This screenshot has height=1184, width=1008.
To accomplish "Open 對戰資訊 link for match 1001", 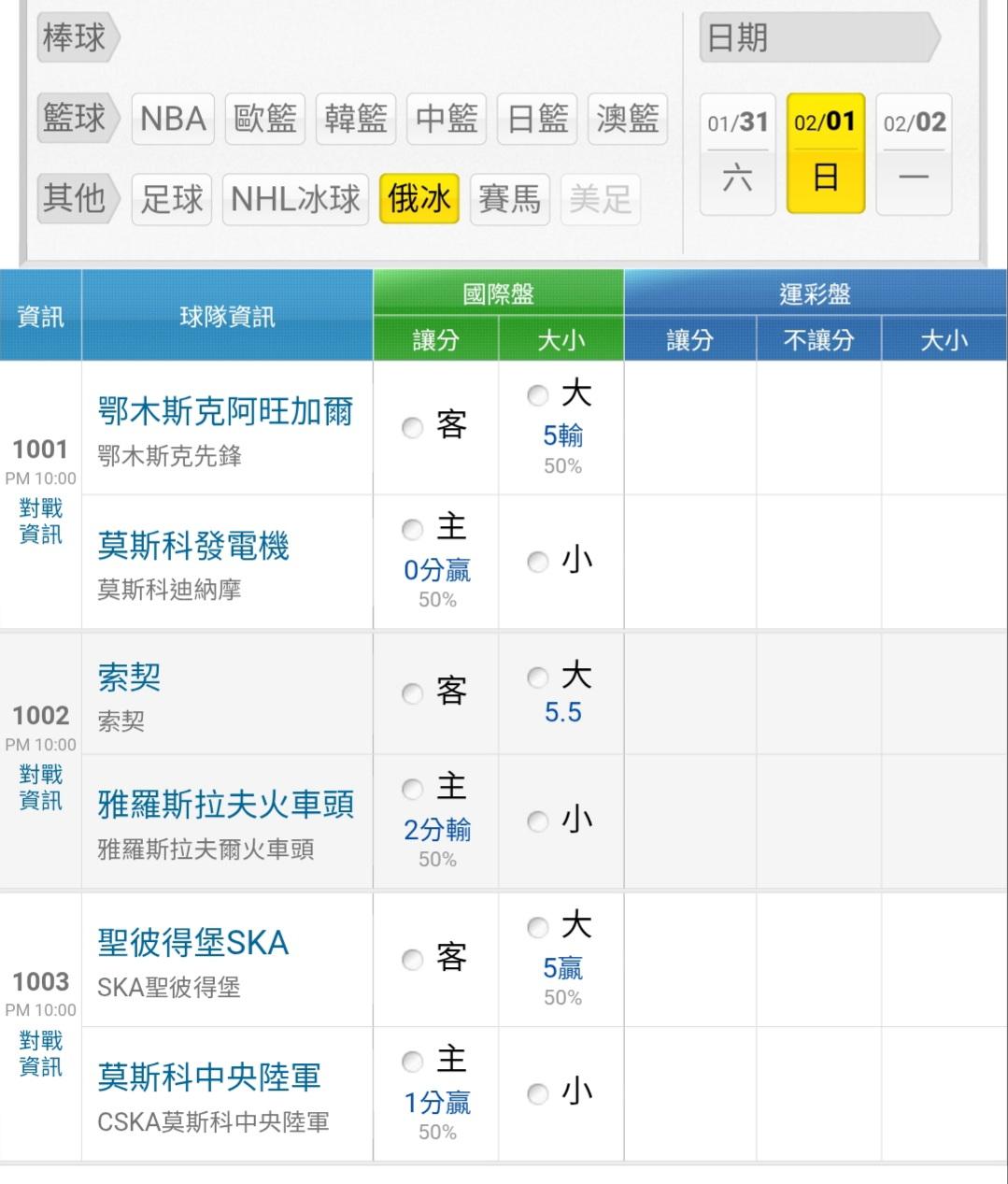I will (41, 521).
